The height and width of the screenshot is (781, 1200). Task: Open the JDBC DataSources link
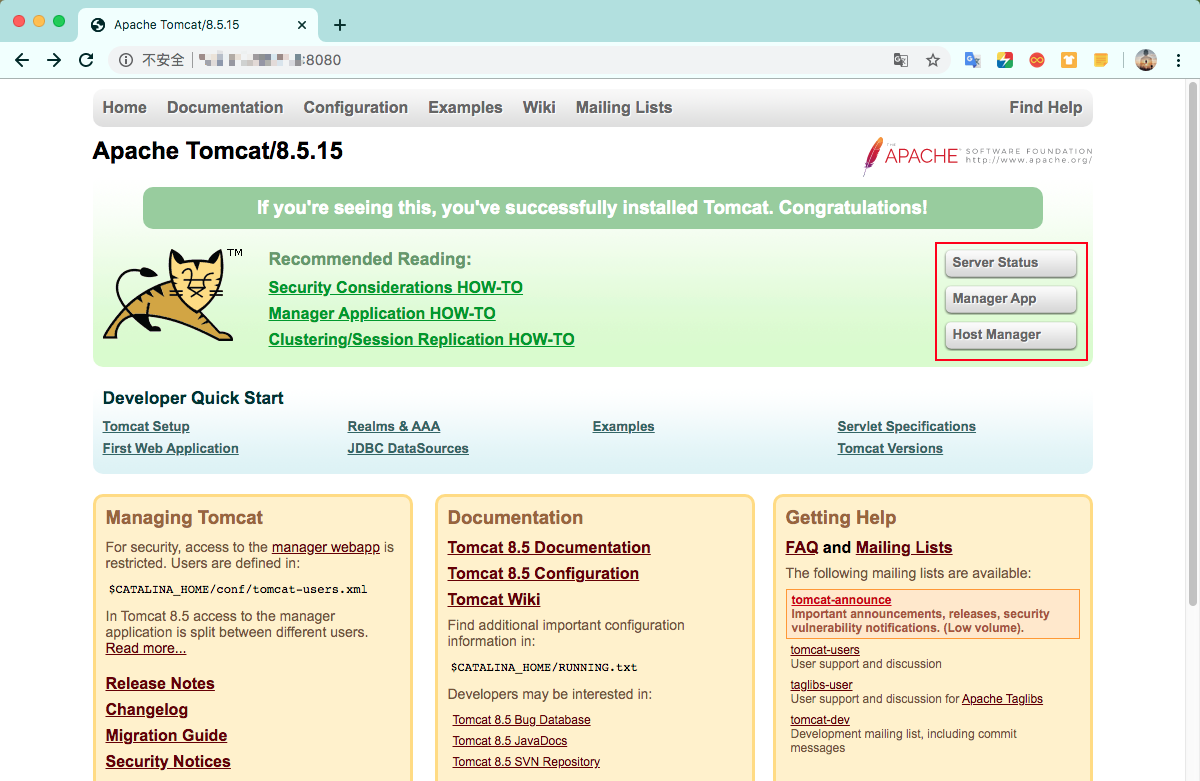click(x=408, y=449)
